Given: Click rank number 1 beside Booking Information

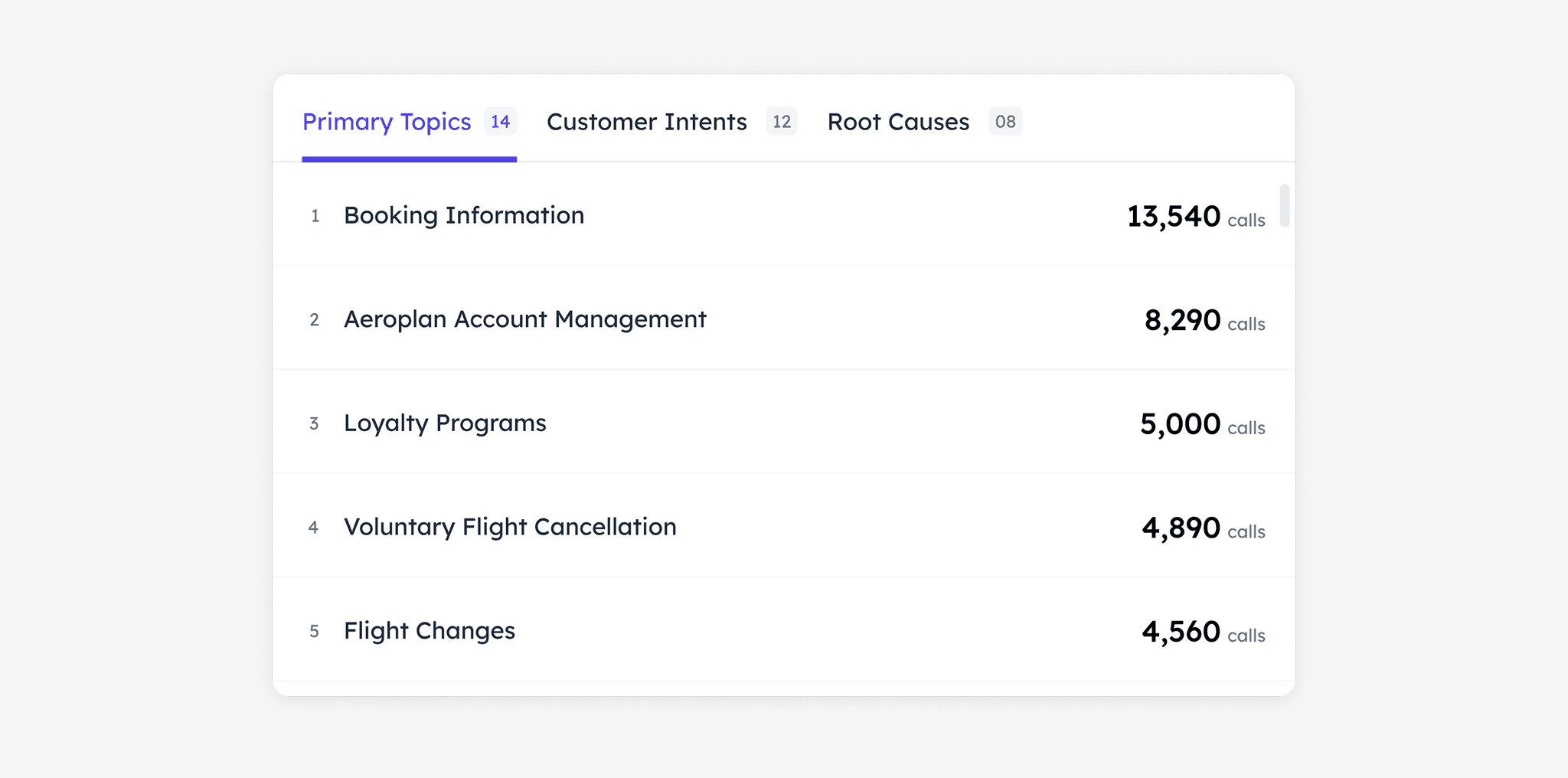Looking at the screenshot, I should (x=315, y=217).
